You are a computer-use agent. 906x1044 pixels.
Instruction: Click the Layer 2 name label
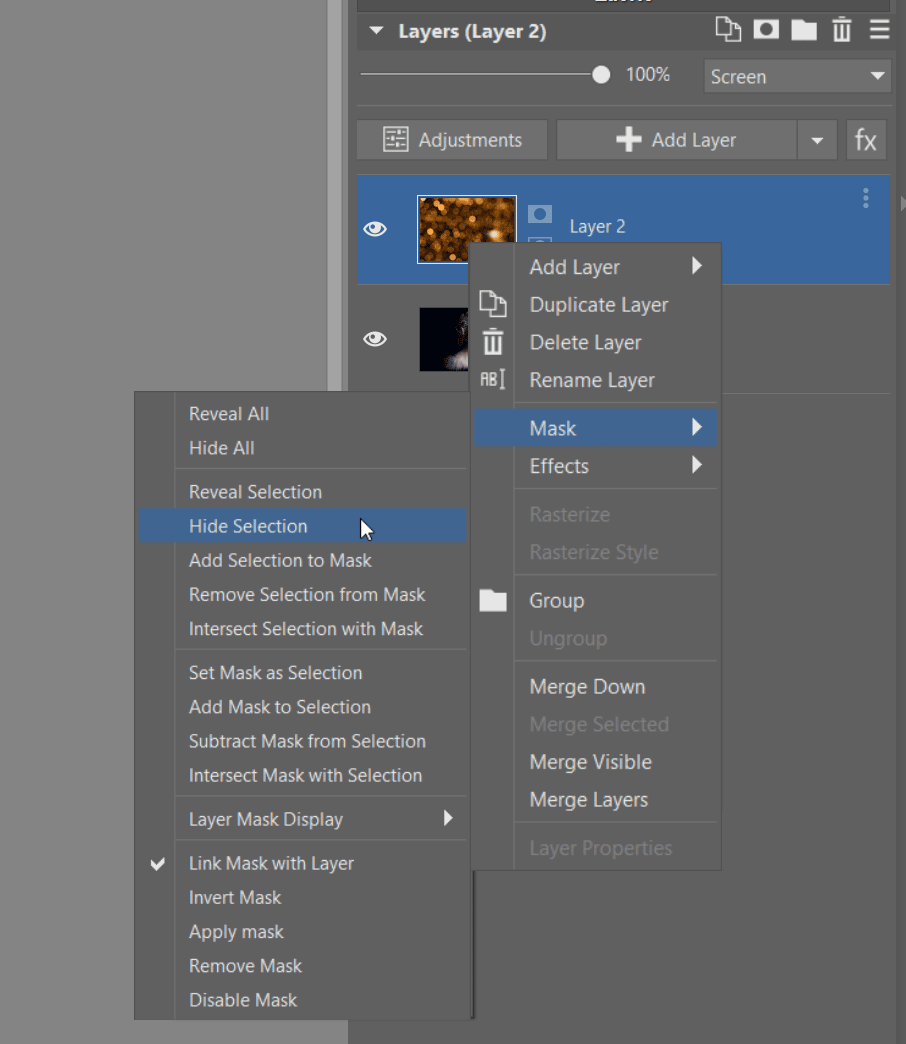click(597, 227)
